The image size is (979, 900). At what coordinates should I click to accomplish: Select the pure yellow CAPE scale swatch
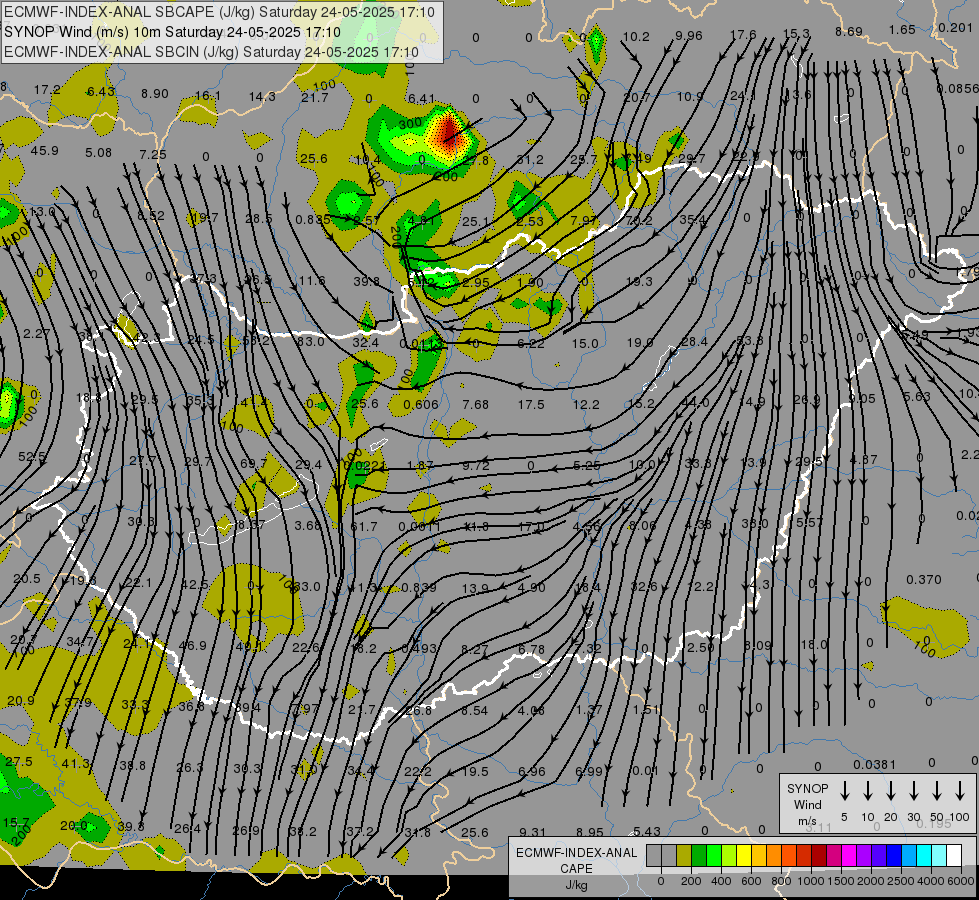[744, 856]
